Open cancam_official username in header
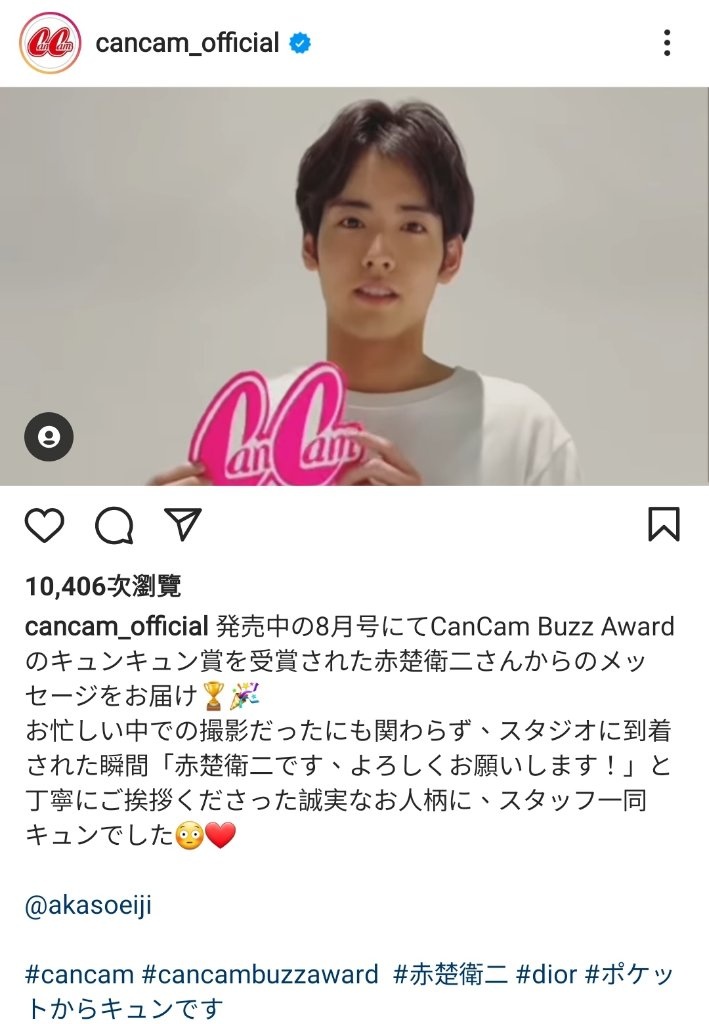This screenshot has height=1024, width=709. click(187, 43)
